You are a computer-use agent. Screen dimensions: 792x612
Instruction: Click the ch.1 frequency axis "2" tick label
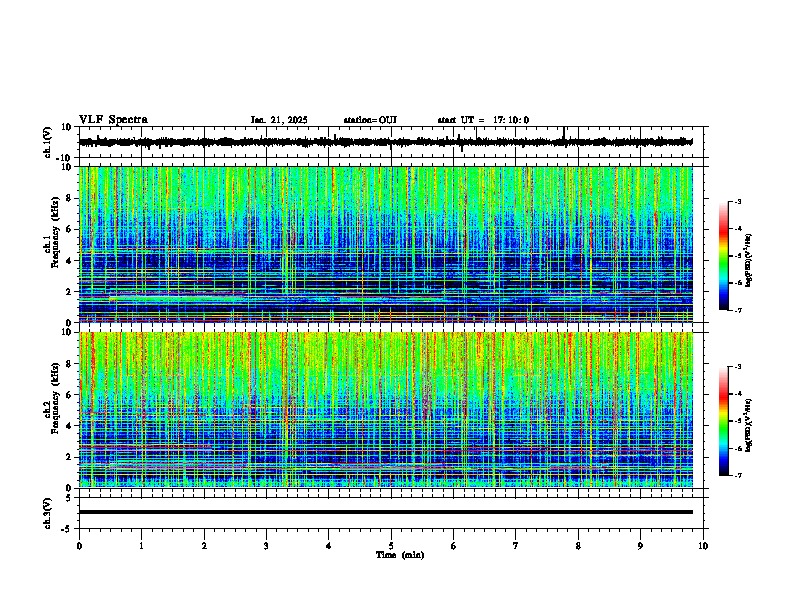(70, 291)
